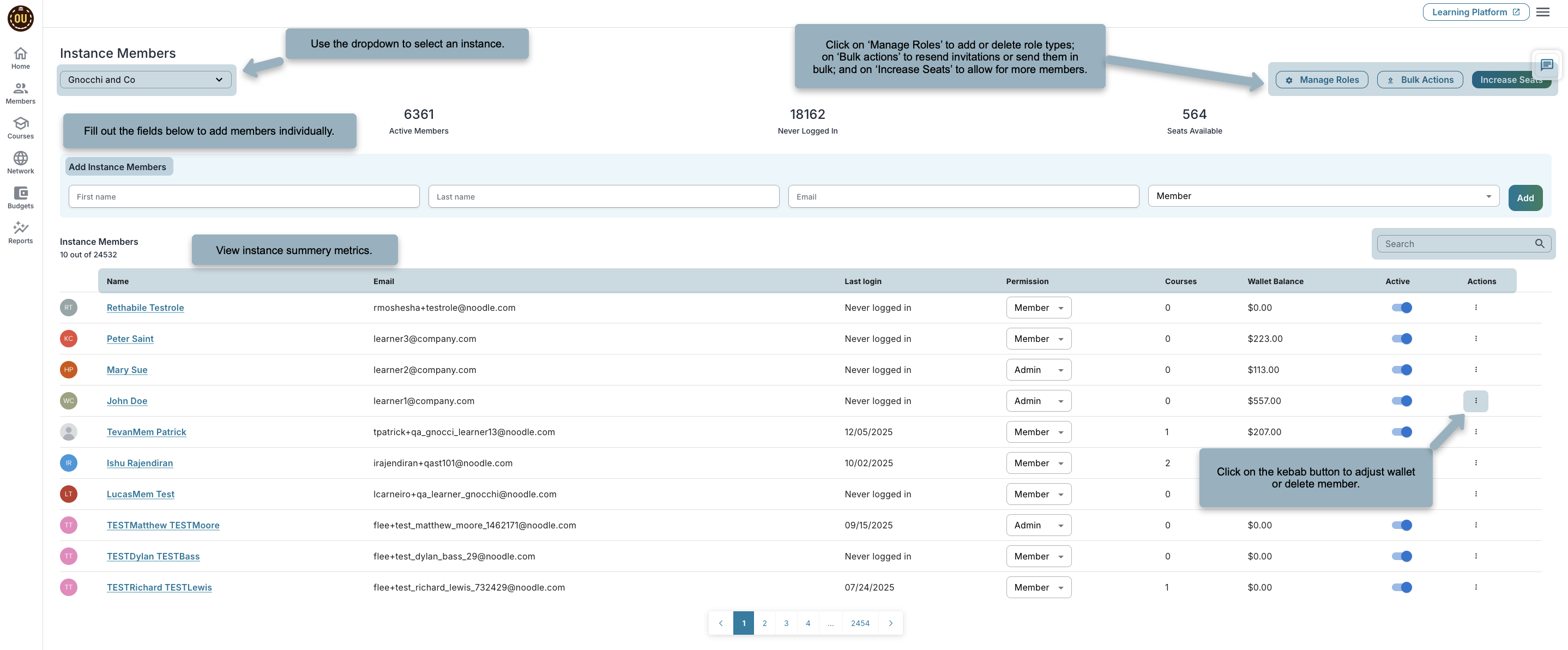Open the chat message icon
1568x650 pixels.
tap(1547, 64)
